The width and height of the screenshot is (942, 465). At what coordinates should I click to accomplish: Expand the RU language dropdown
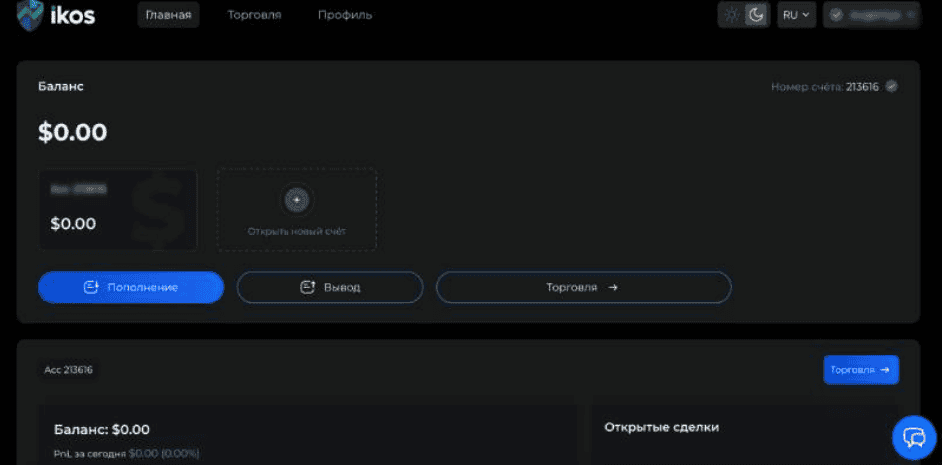(x=796, y=15)
